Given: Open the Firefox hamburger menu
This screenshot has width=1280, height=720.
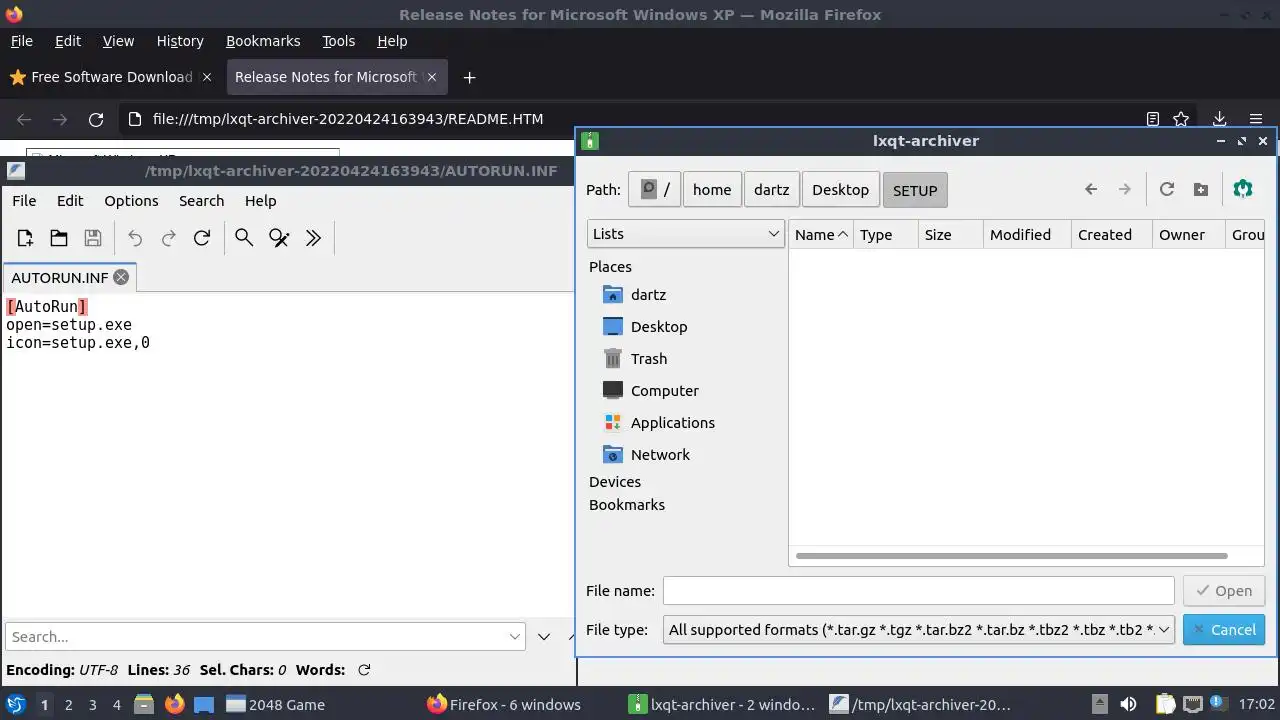Looking at the screenshot, I should point(1256,119).
